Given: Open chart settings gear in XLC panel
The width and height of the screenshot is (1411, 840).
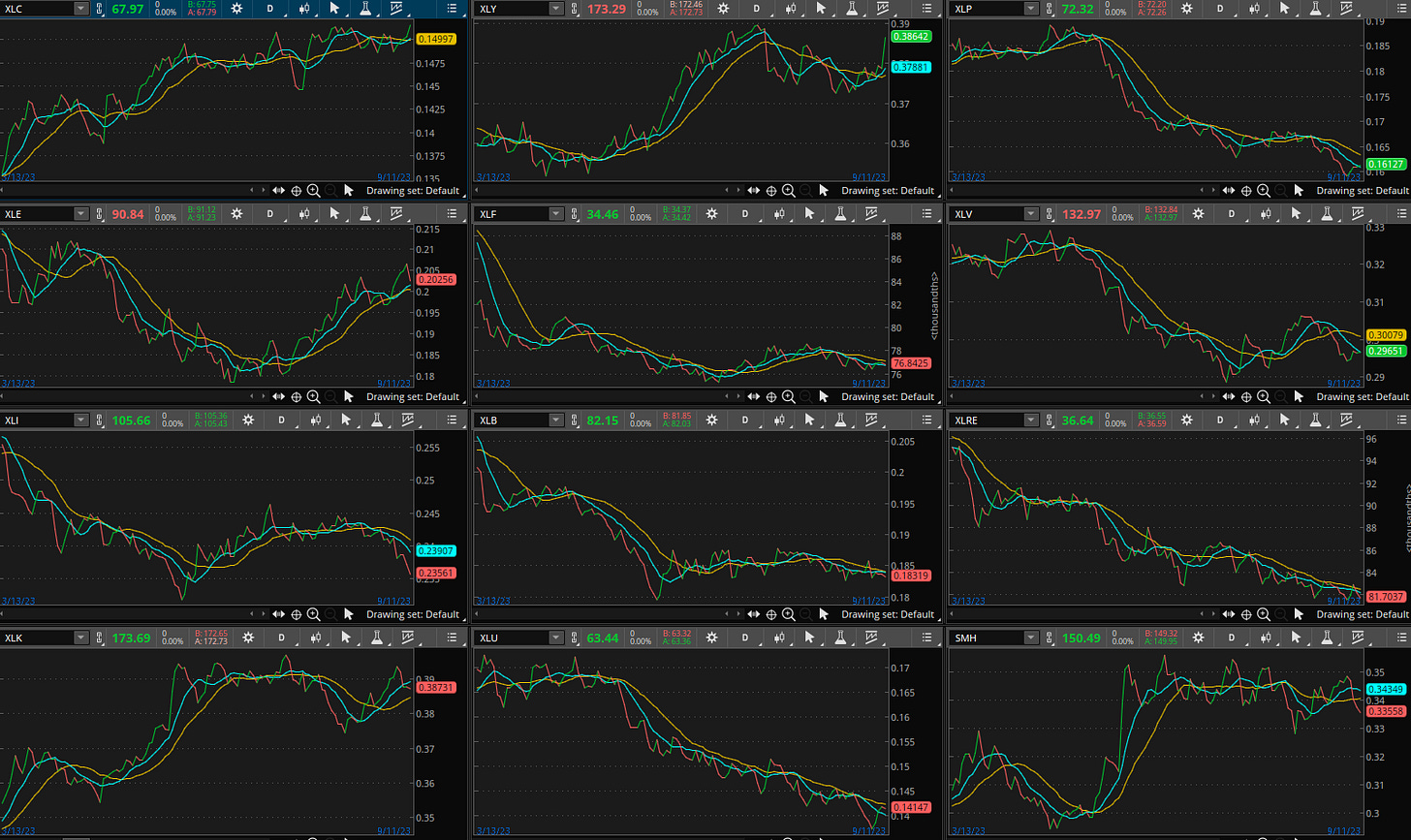Looking at the screenshot, I should tap(238, 9).
